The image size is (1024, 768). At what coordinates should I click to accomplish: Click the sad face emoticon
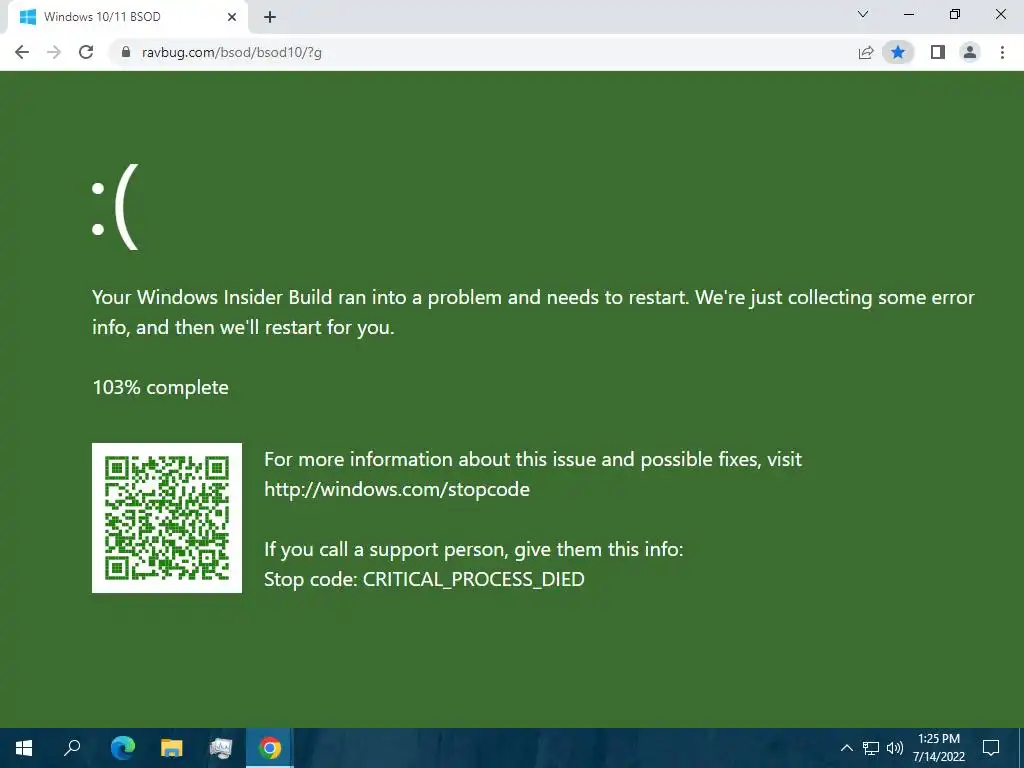115,207
